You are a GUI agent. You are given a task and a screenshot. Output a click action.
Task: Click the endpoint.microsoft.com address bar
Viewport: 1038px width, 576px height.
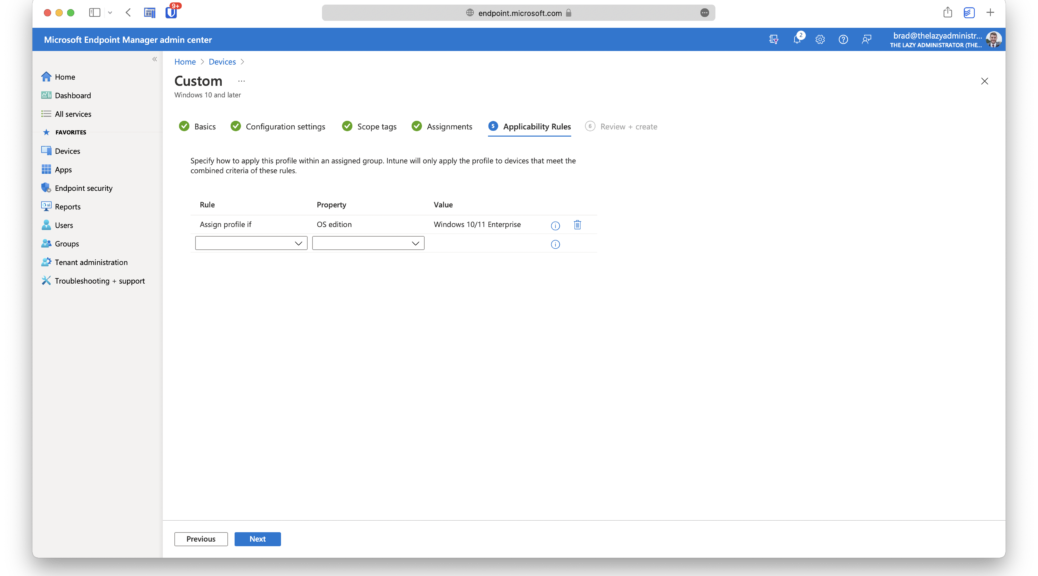(518, 13)
